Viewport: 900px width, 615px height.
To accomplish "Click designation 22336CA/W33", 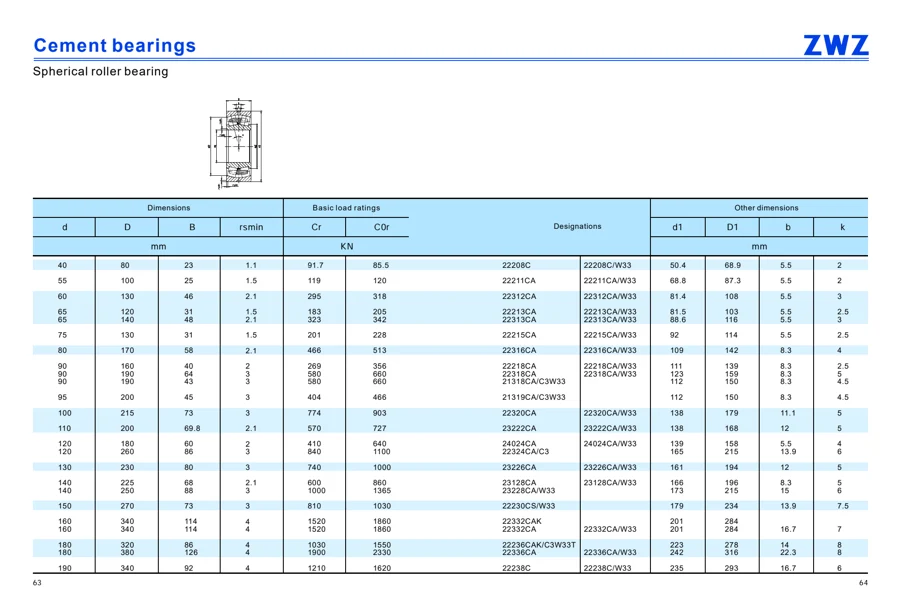I will tap(610, 552).
